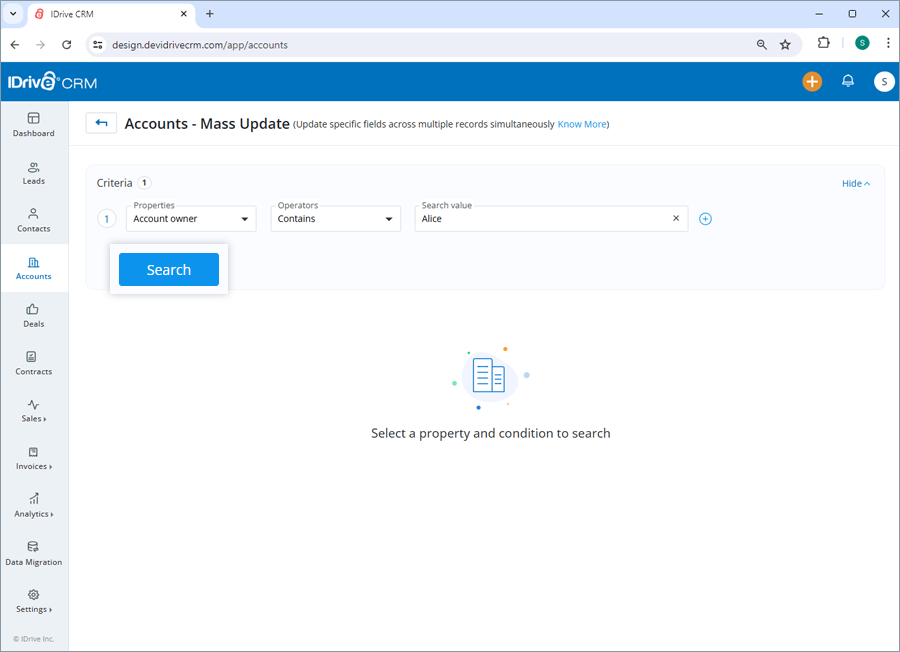The height and width of the screenshot is (652, 900).
Task: Open the Operators dropdown showing Contains
Action: click(335, 218)
